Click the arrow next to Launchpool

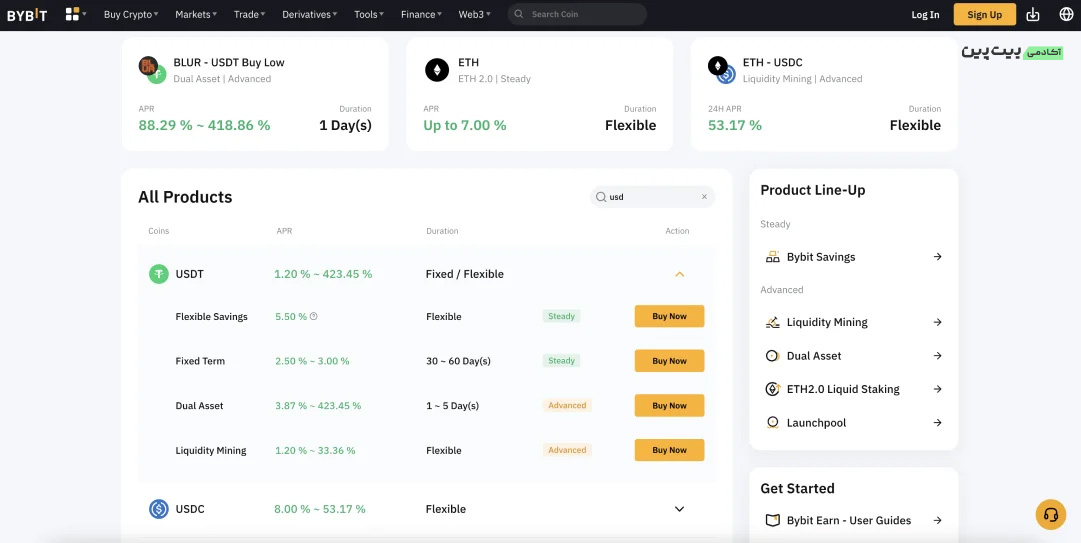938,422
